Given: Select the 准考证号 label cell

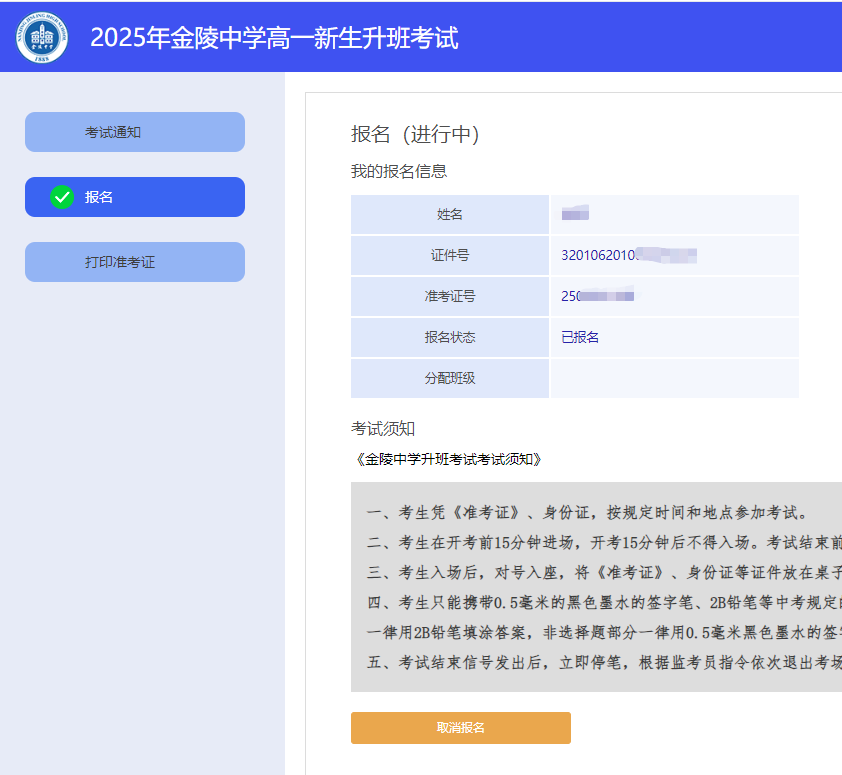Looking at the screenshot, I should click(x=449, y=296).
